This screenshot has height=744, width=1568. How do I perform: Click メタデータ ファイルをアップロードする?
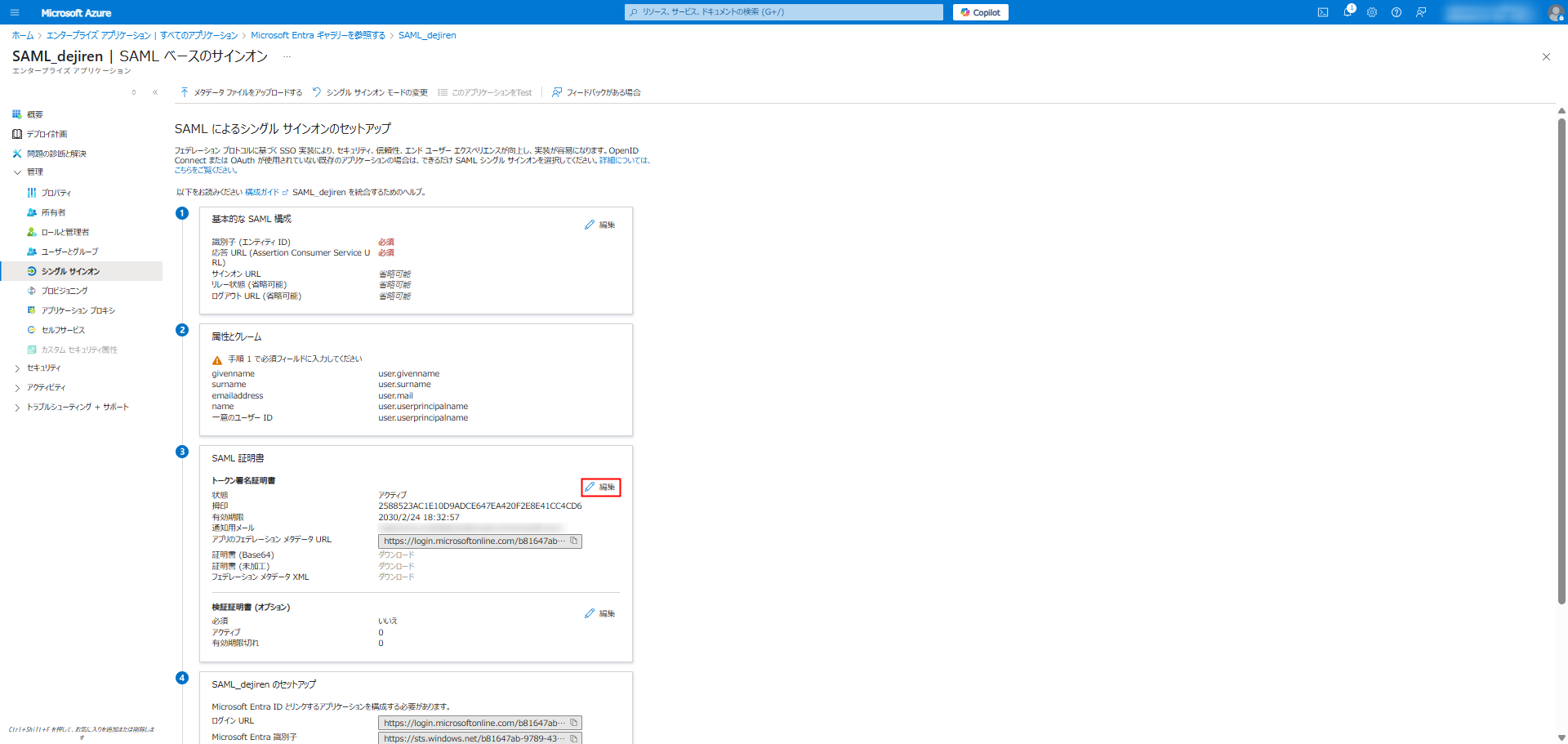[x=241, y=92]
